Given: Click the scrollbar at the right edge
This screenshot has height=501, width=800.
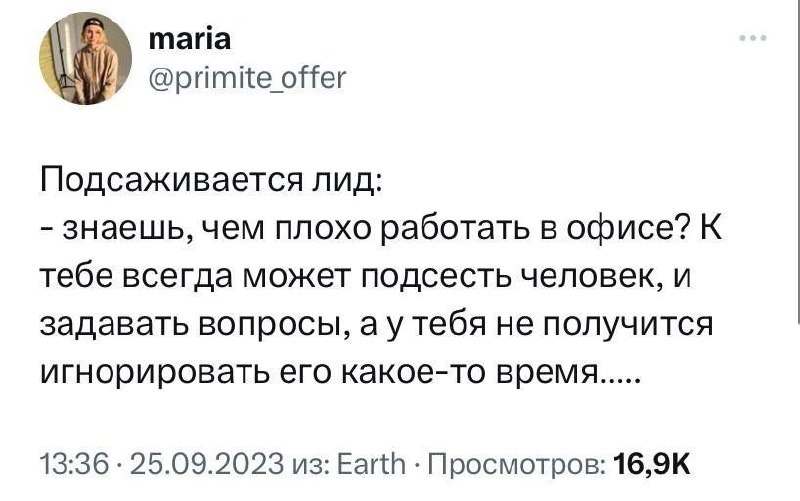Looking at the screenshot, I should tap(797, 161).
